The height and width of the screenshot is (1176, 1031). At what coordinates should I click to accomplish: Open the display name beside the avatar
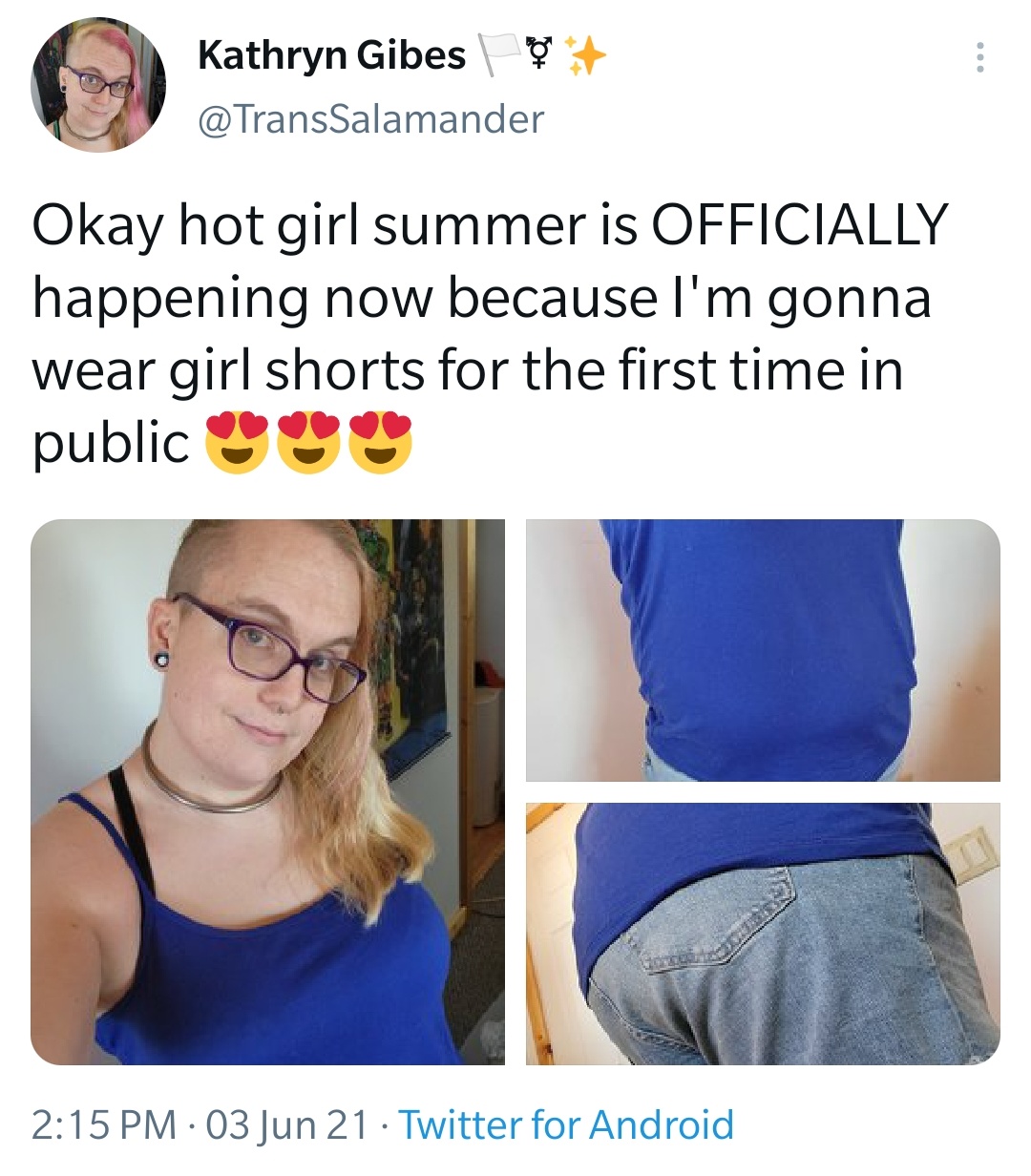click(x=331, y=55)
